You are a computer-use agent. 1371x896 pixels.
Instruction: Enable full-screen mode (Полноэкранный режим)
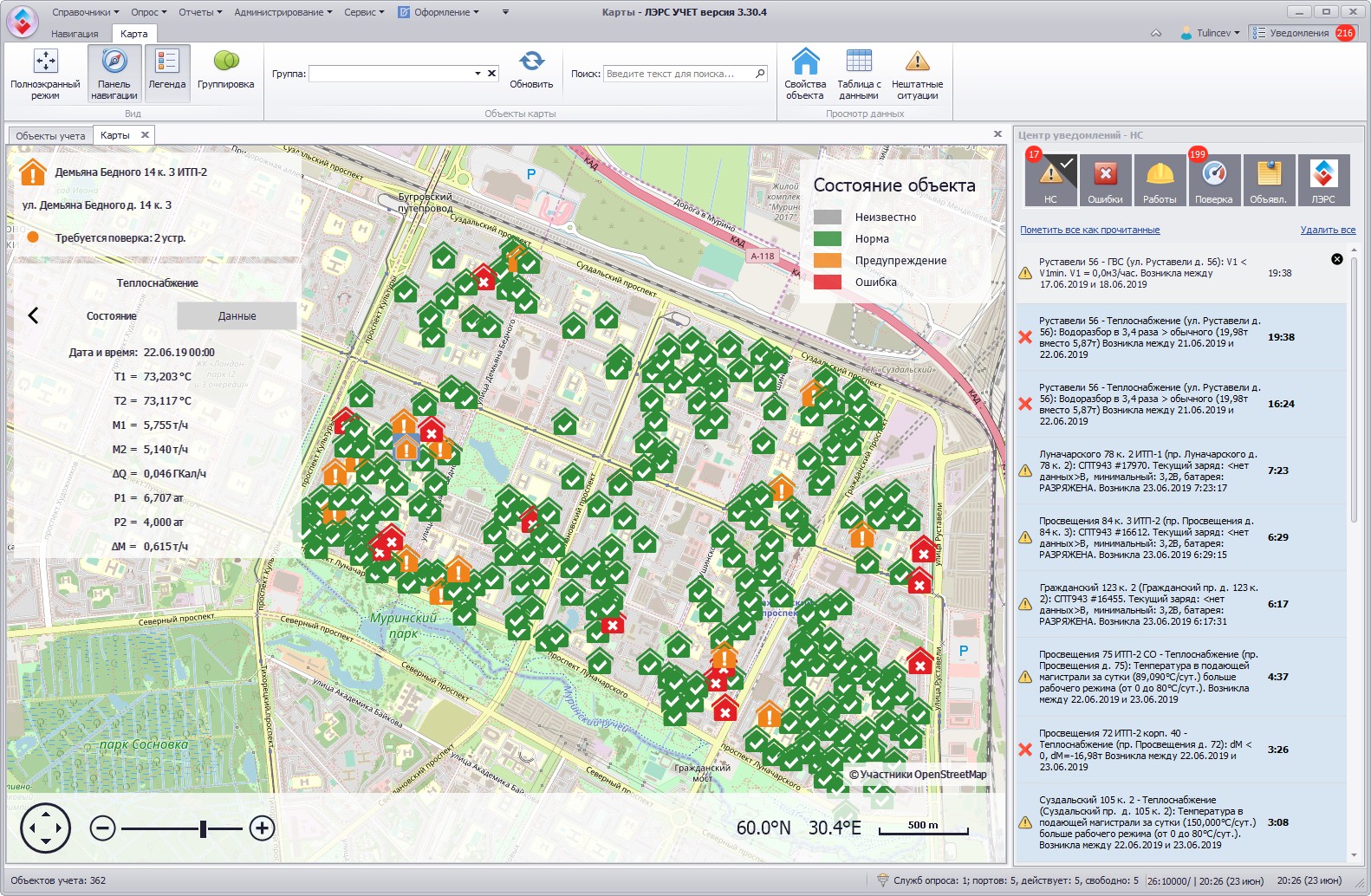click(45, 75)
